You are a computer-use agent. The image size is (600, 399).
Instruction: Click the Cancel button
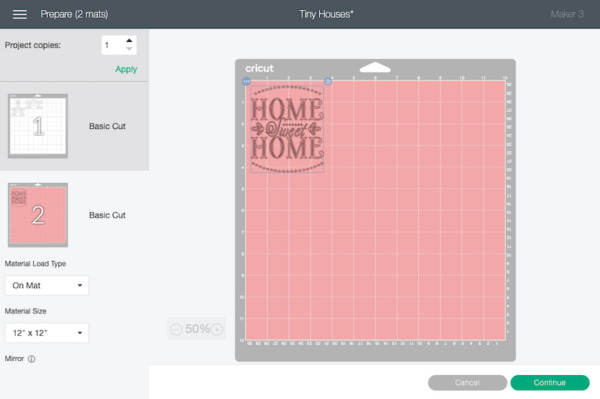[467, 383]
